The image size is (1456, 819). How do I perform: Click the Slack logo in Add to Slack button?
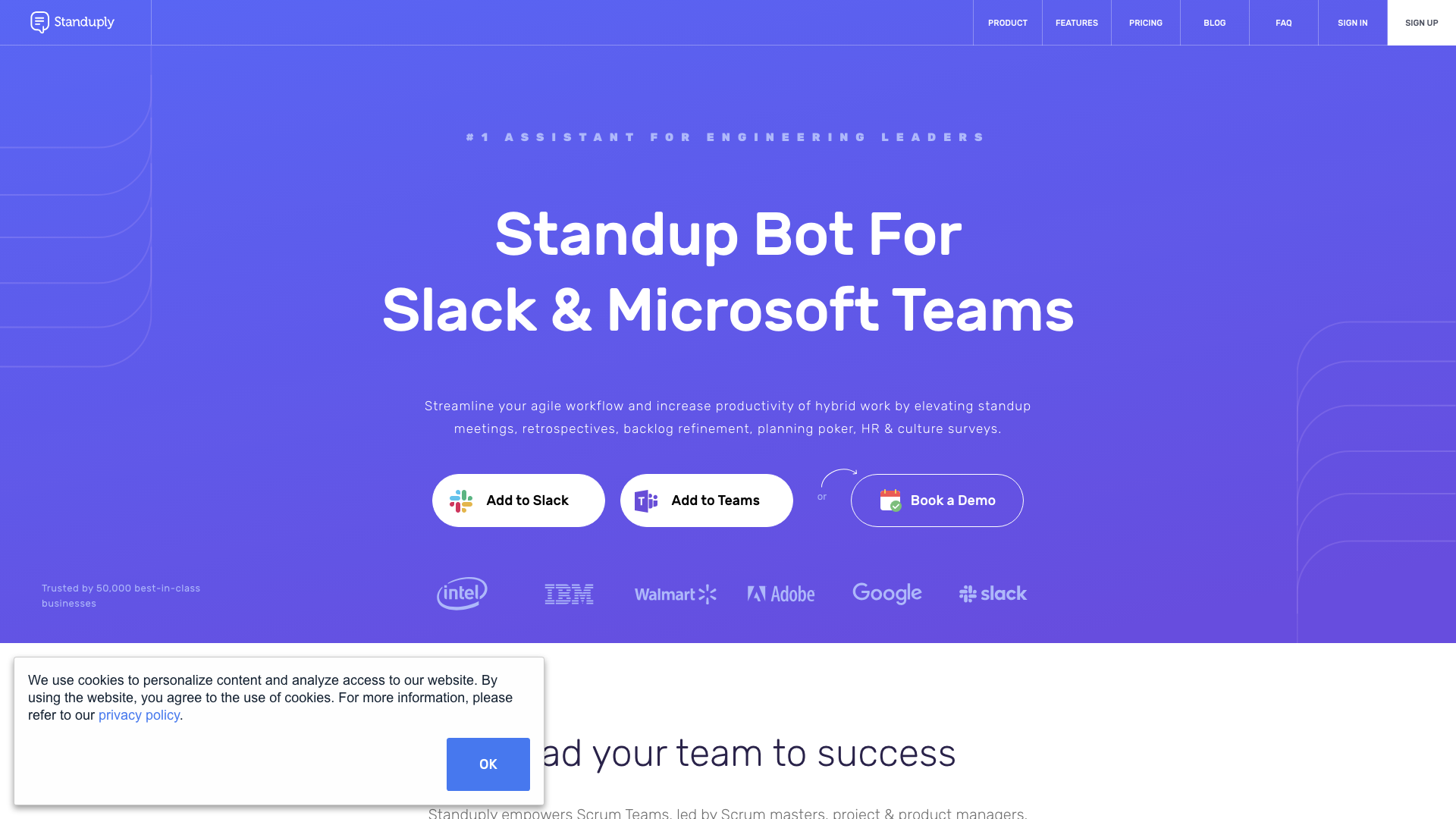click(x=462, y=500)
